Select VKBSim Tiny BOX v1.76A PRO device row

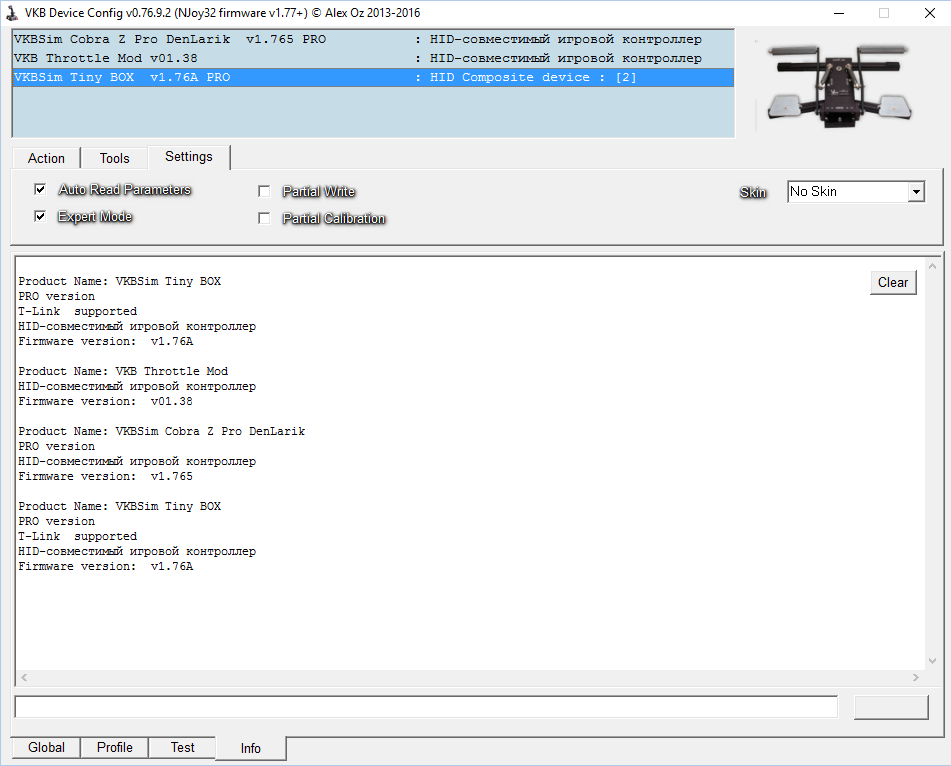coord(373,77)
